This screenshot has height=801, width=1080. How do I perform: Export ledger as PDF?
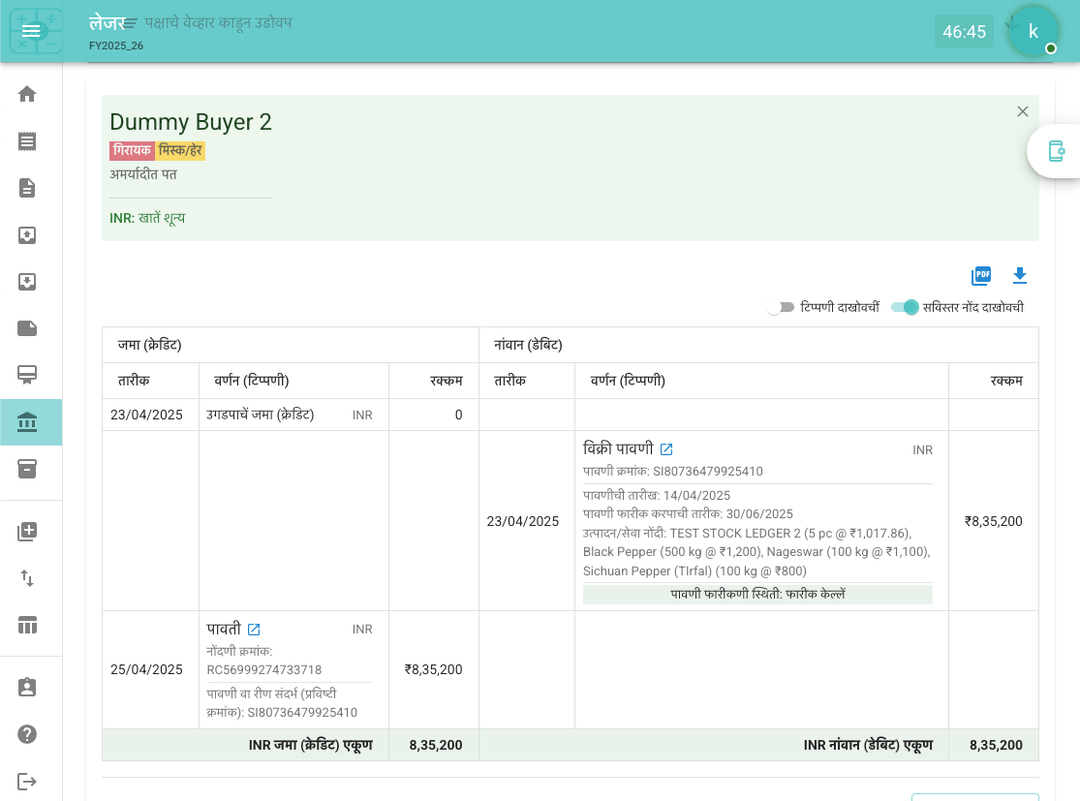[x=981, y=276]
